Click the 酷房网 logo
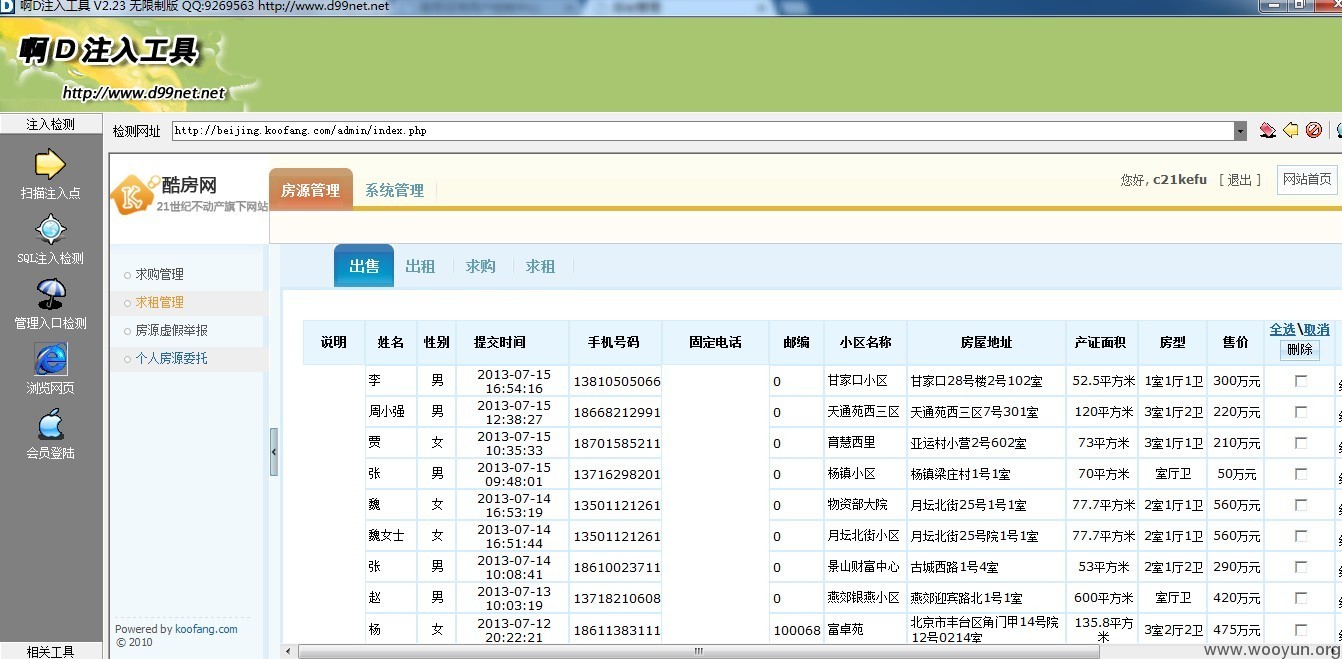 coord(189,193)
